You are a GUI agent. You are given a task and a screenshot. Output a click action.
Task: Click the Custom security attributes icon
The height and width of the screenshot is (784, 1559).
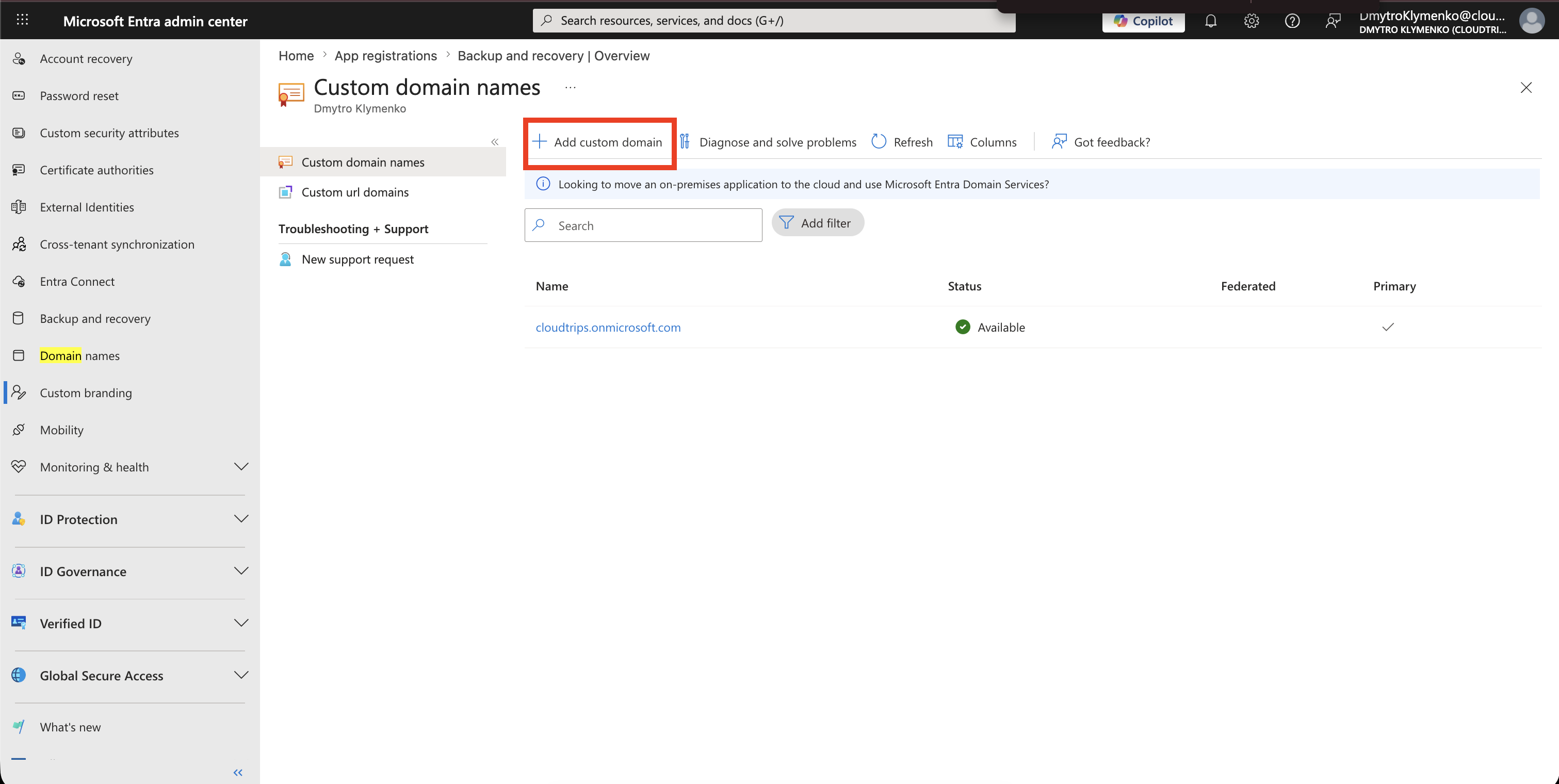[19, 133]
